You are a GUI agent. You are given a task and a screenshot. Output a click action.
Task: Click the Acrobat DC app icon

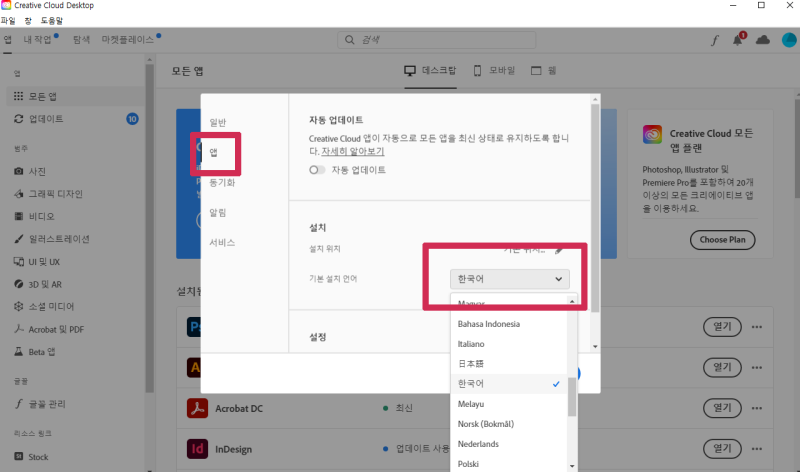coord(197,408)
